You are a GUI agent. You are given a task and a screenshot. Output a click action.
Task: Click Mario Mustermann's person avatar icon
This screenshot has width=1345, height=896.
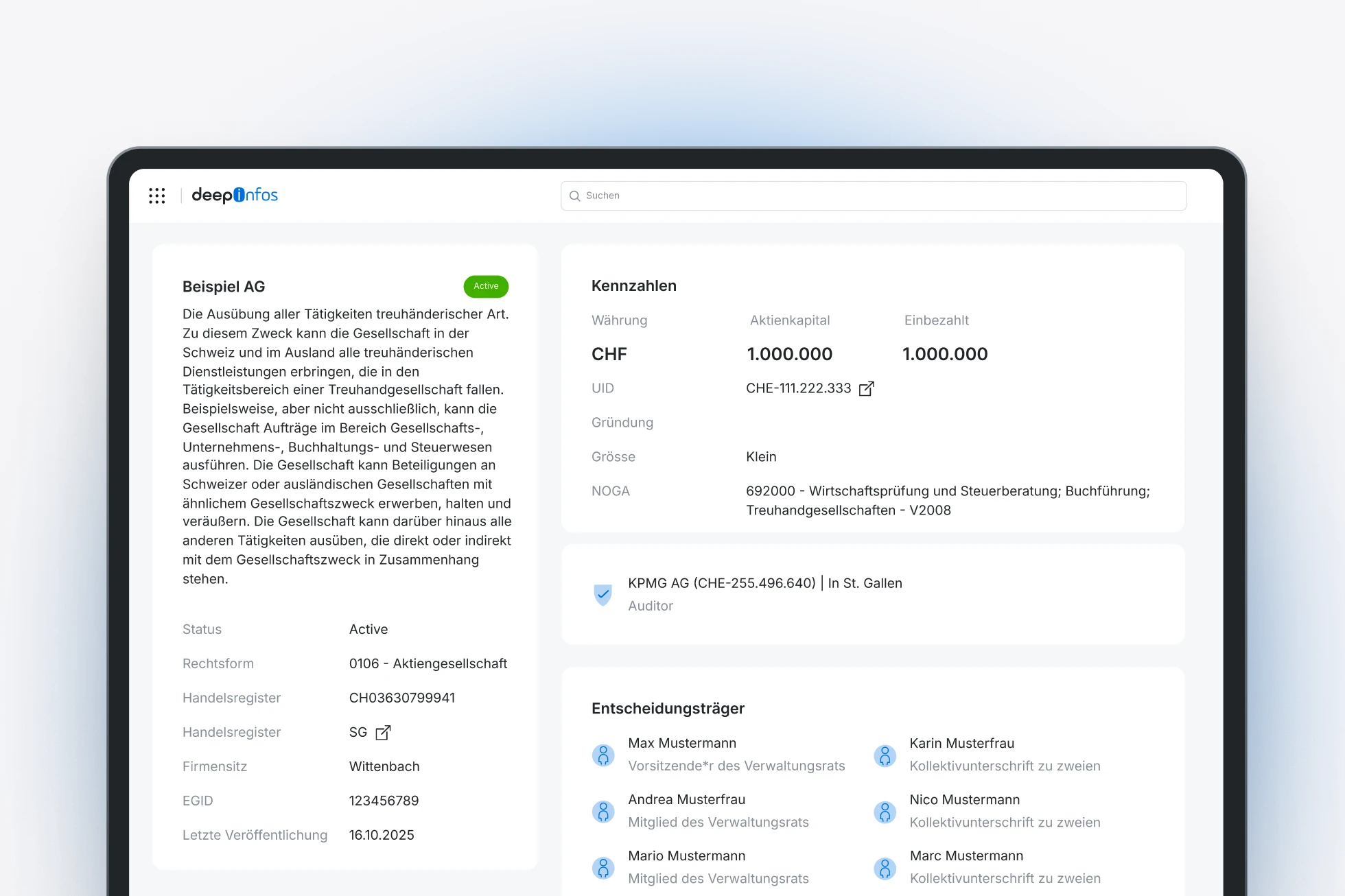(603, 868)
